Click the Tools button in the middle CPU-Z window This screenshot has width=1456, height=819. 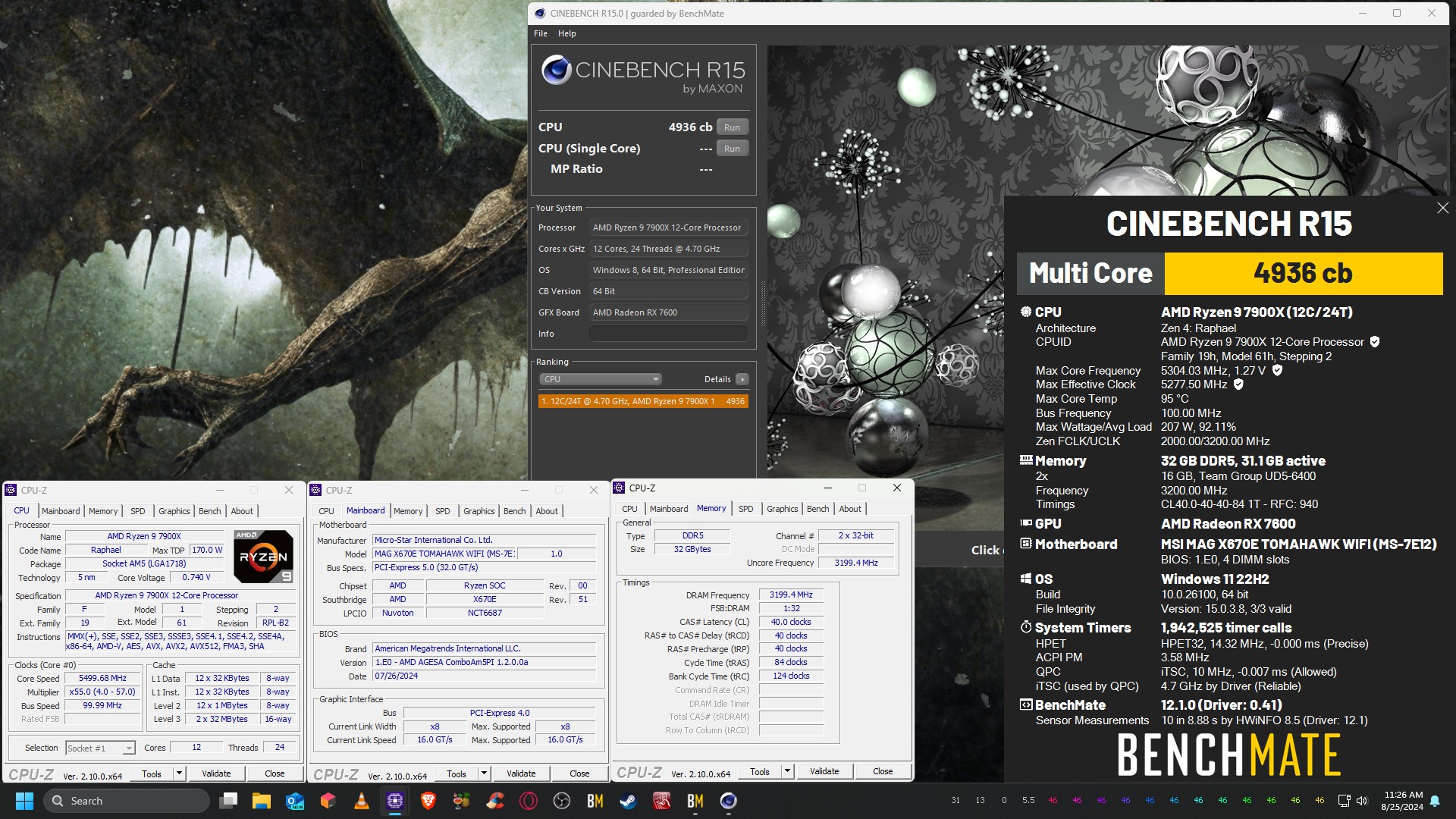click(x=457, y=773)
